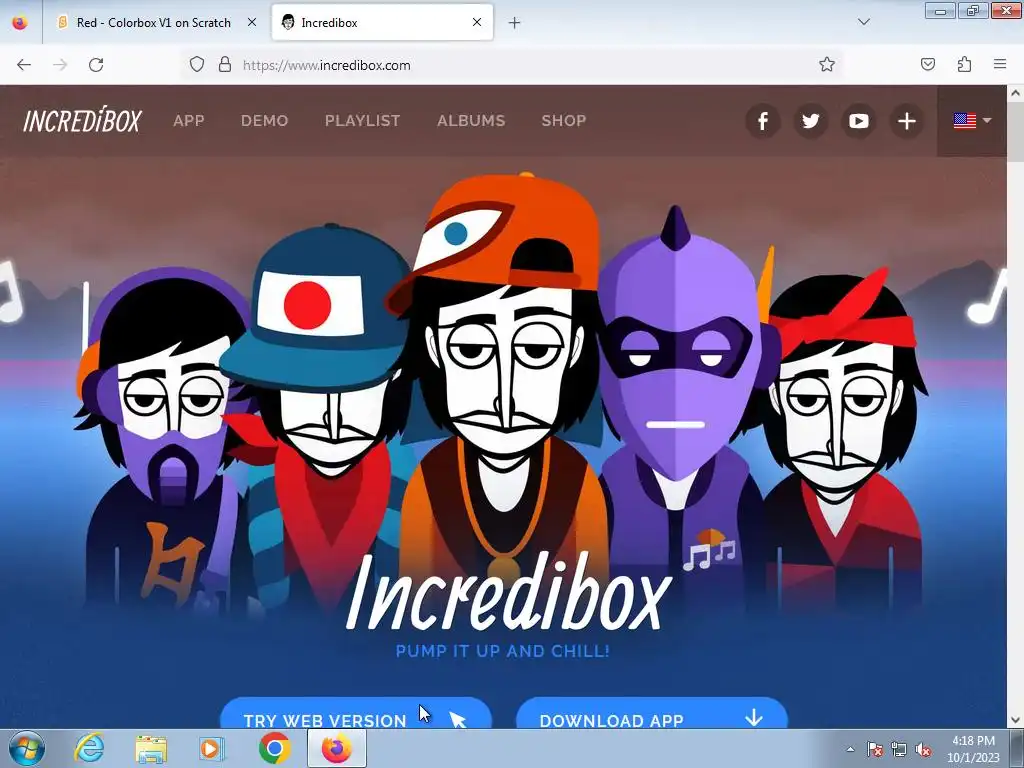
Task: Click the page scrollbar up arrow
Action: click(x=1015, y=93)
